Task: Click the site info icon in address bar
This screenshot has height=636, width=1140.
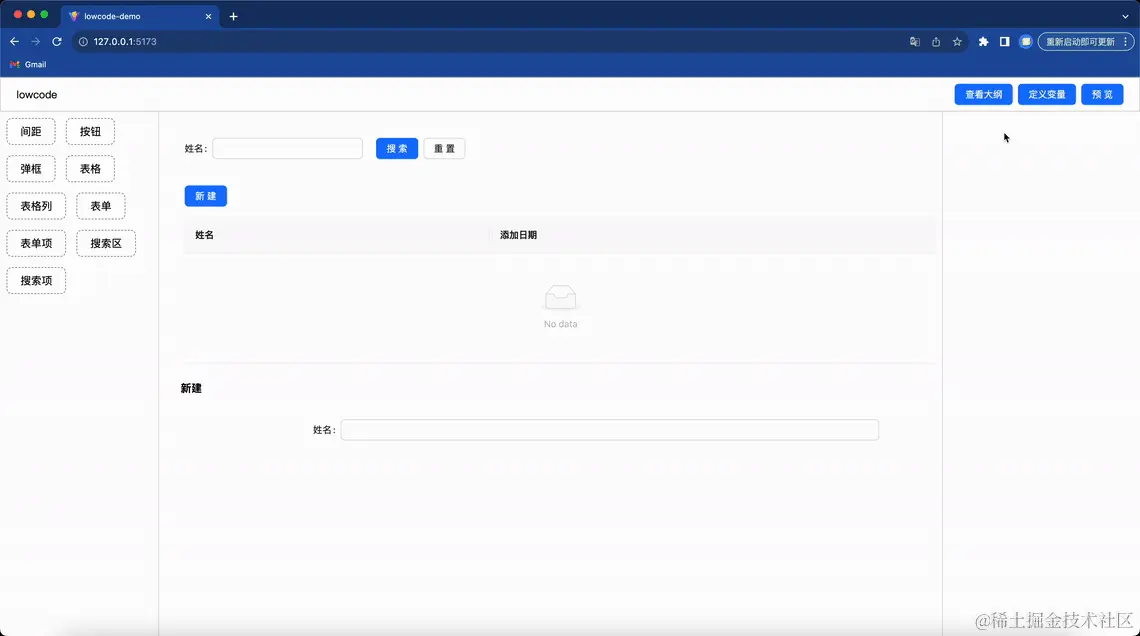Action: tap(83, 41)
